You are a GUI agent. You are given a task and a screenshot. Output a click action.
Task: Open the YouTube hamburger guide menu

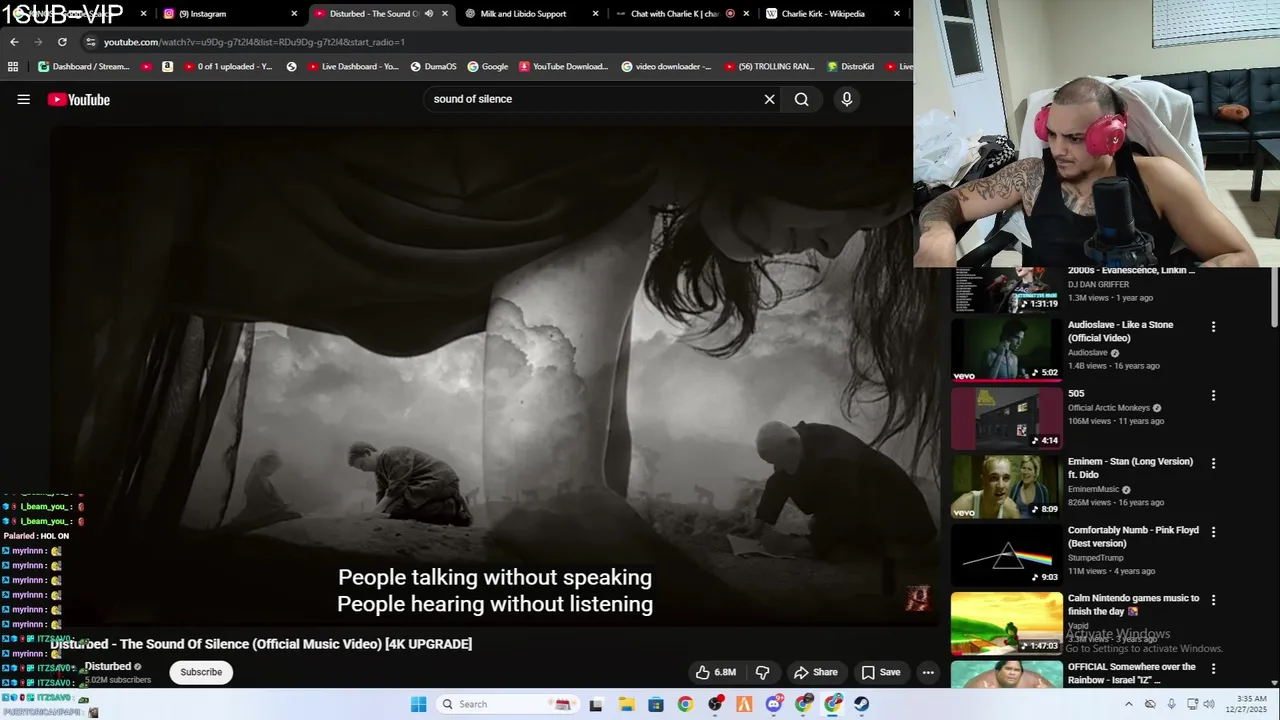(24, 99)
